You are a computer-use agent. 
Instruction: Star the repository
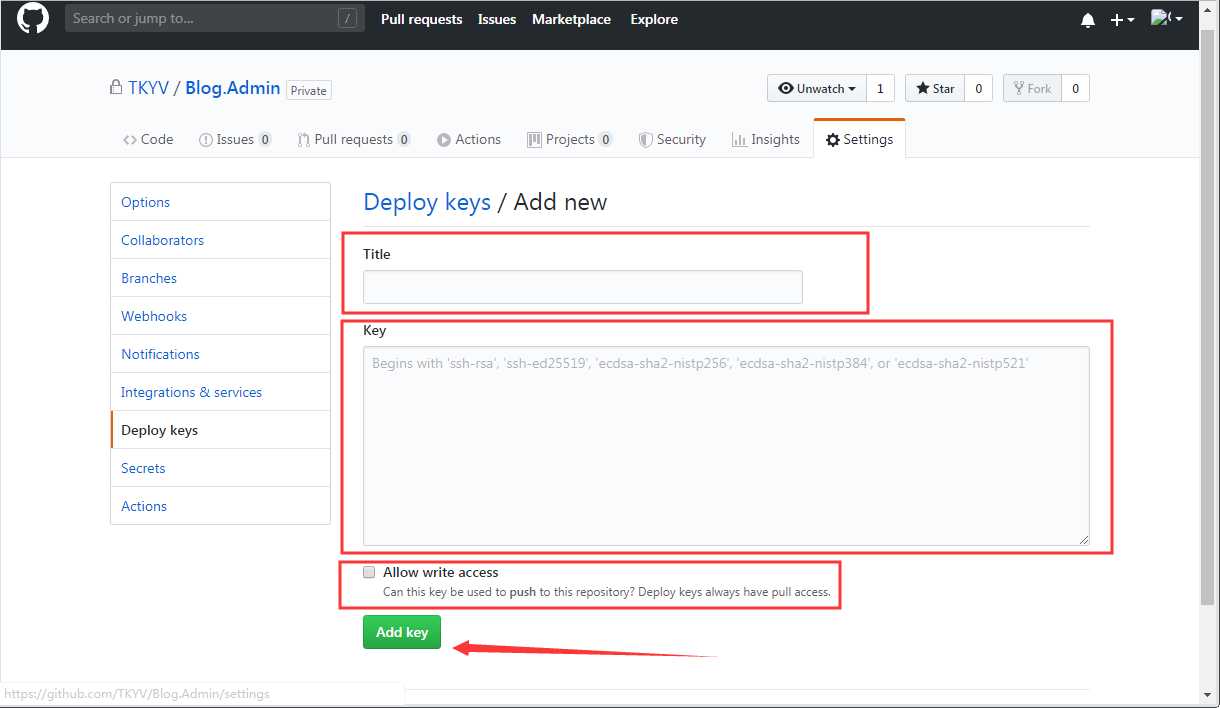934,88
